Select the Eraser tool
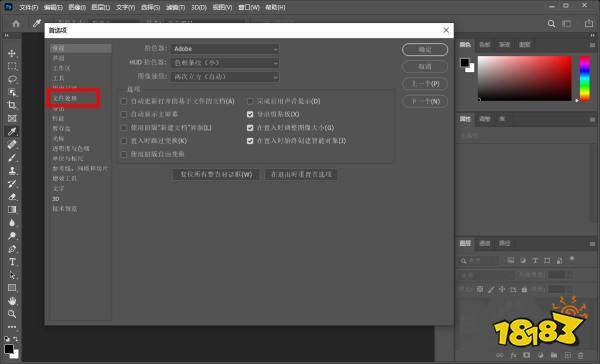600x364 pixels. tap(12, 196)
